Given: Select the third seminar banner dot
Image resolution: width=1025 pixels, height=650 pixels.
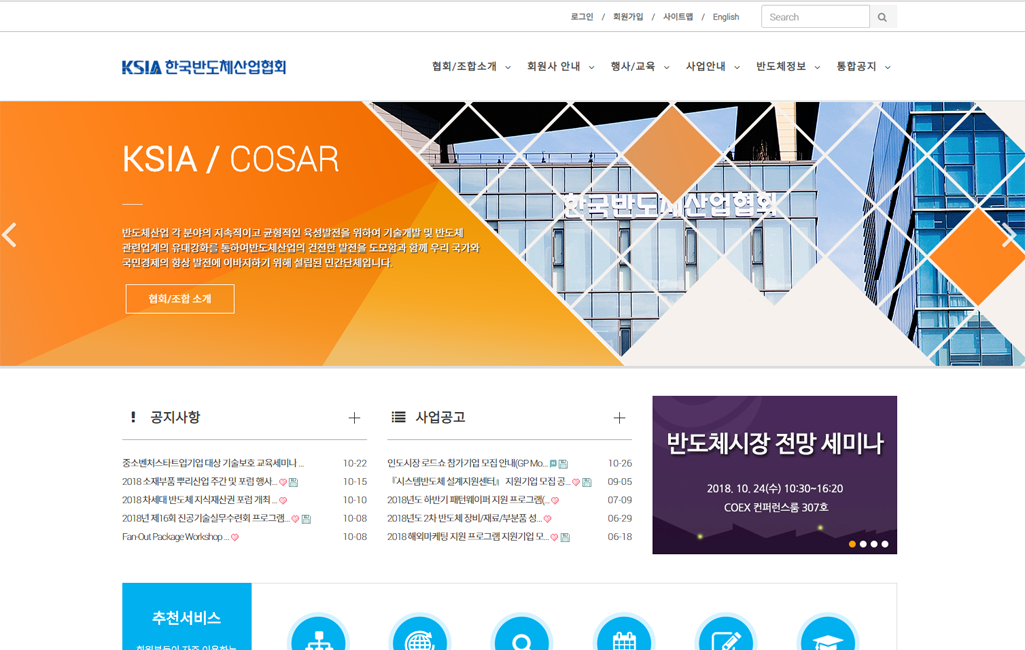Looking at the screenshot, I should tap(874, 544).
